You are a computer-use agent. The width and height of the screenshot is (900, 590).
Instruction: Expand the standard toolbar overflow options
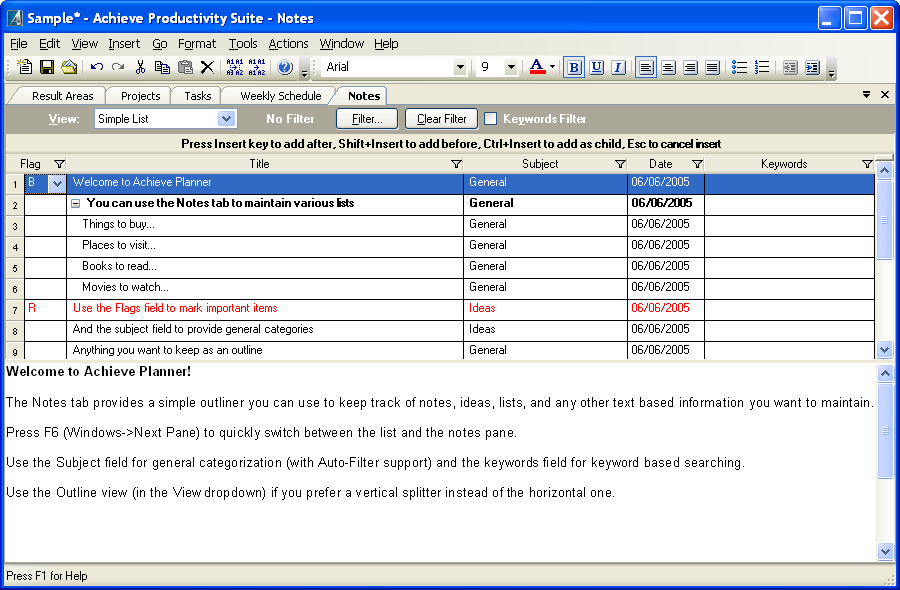tap(305, 68)
